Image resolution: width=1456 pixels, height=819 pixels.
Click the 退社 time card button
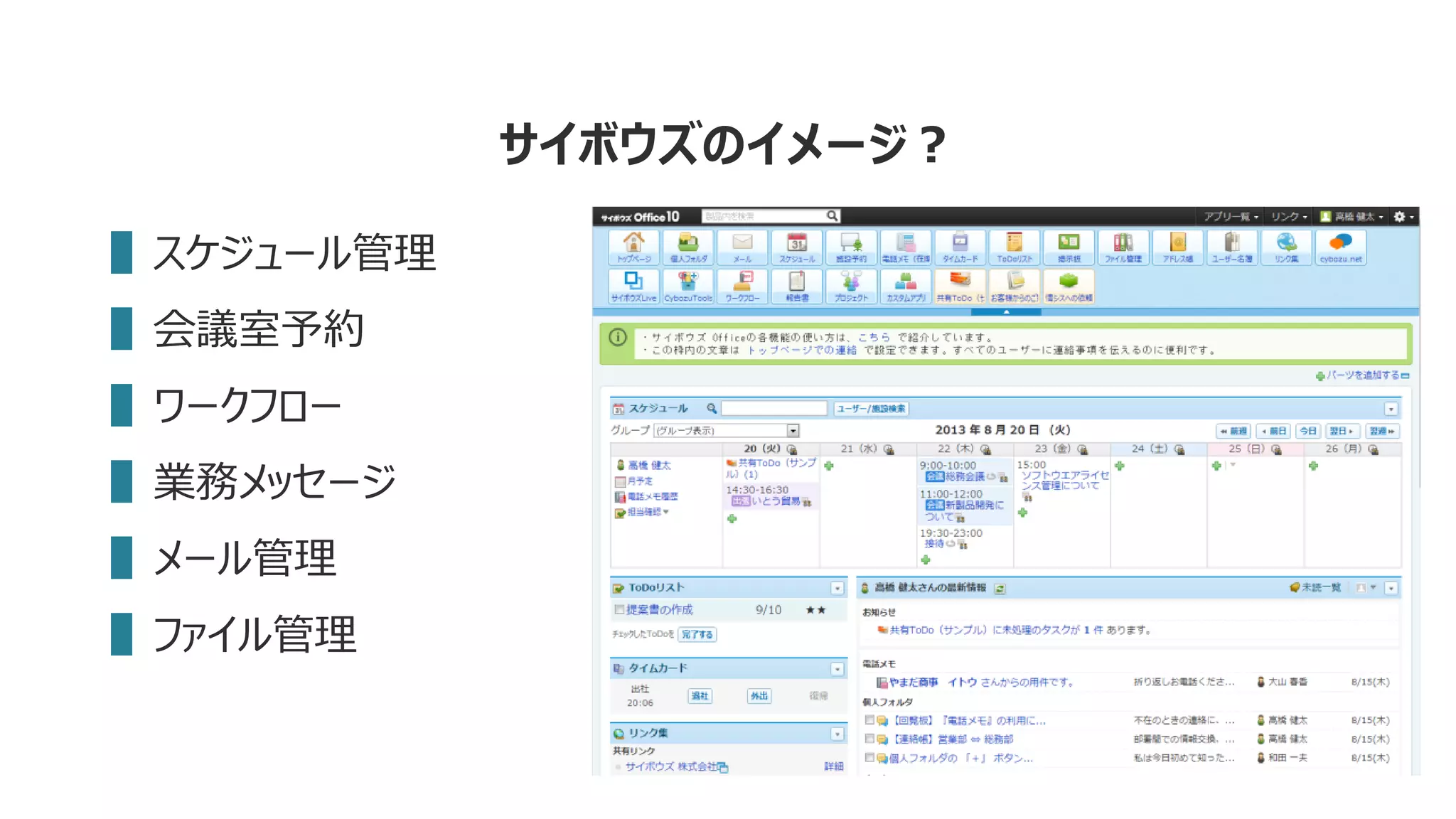click(x=700, y=696)
